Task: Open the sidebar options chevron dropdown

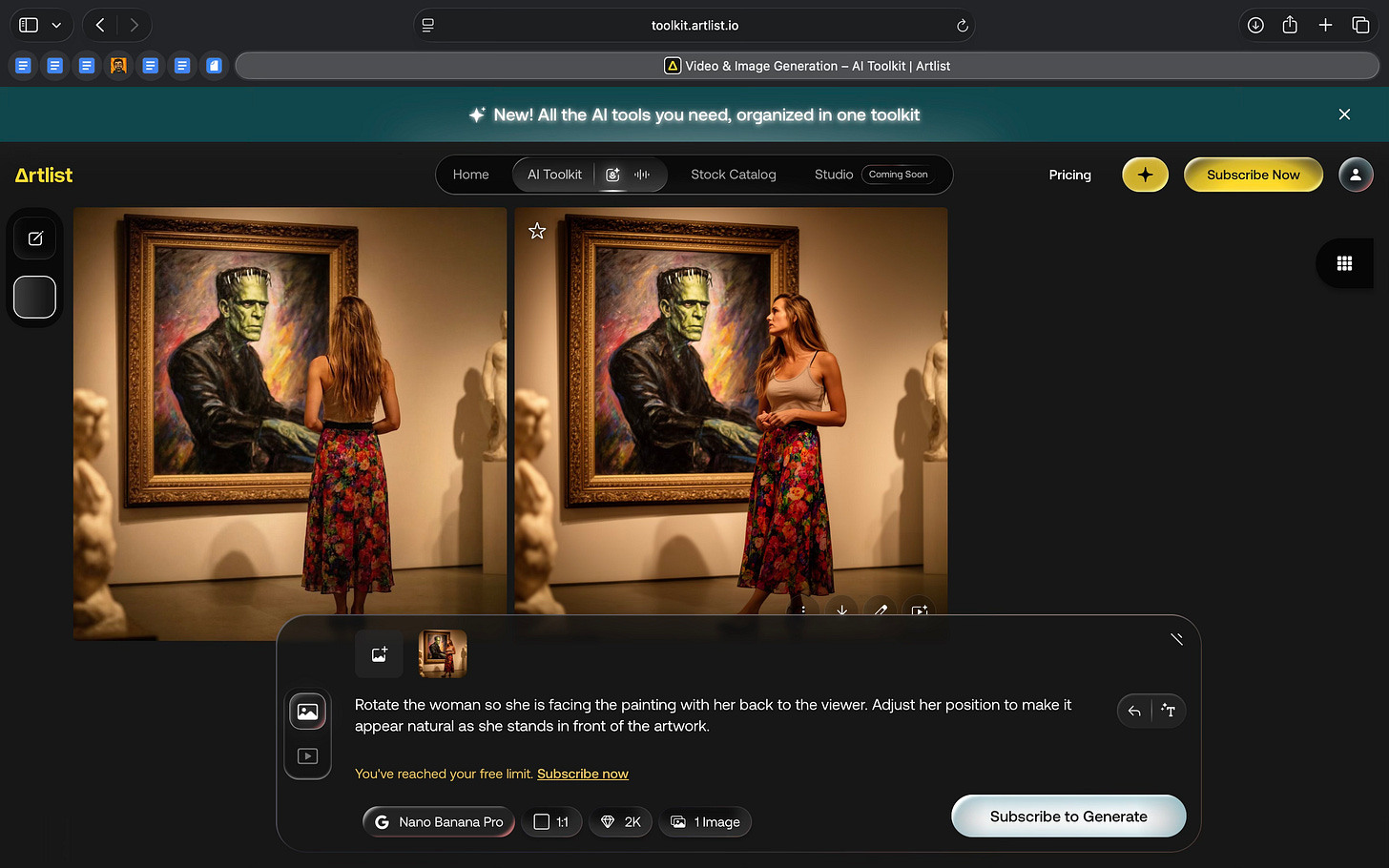Action: coord(56,26)
